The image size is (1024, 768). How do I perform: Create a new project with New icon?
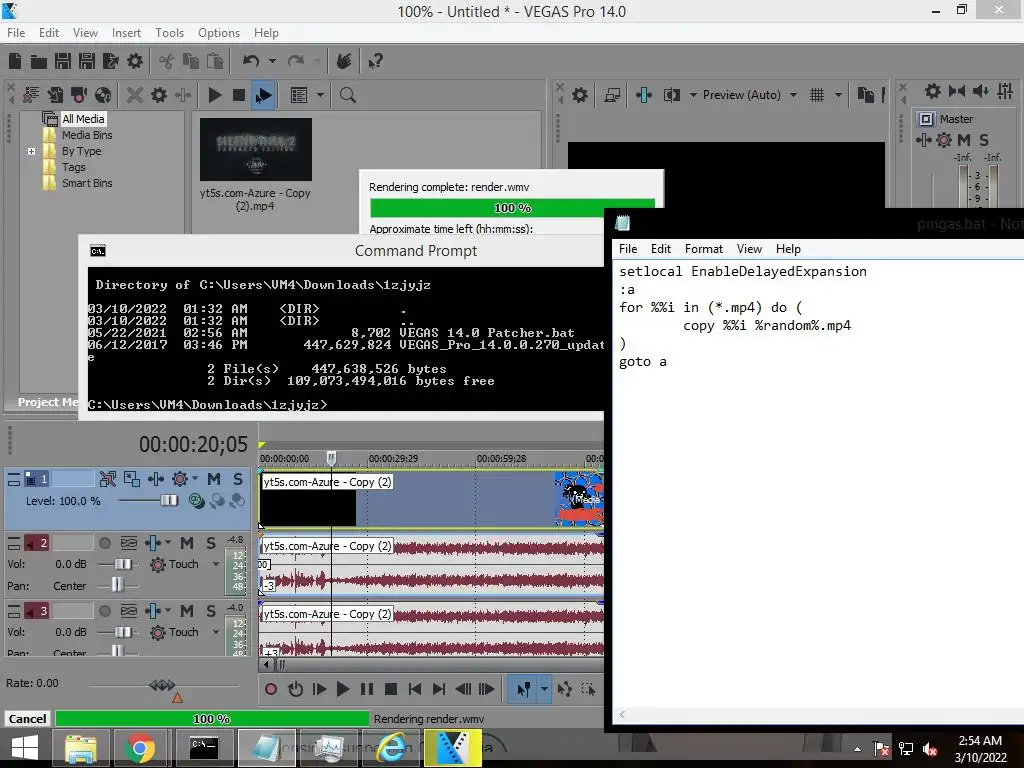point(15,61)
